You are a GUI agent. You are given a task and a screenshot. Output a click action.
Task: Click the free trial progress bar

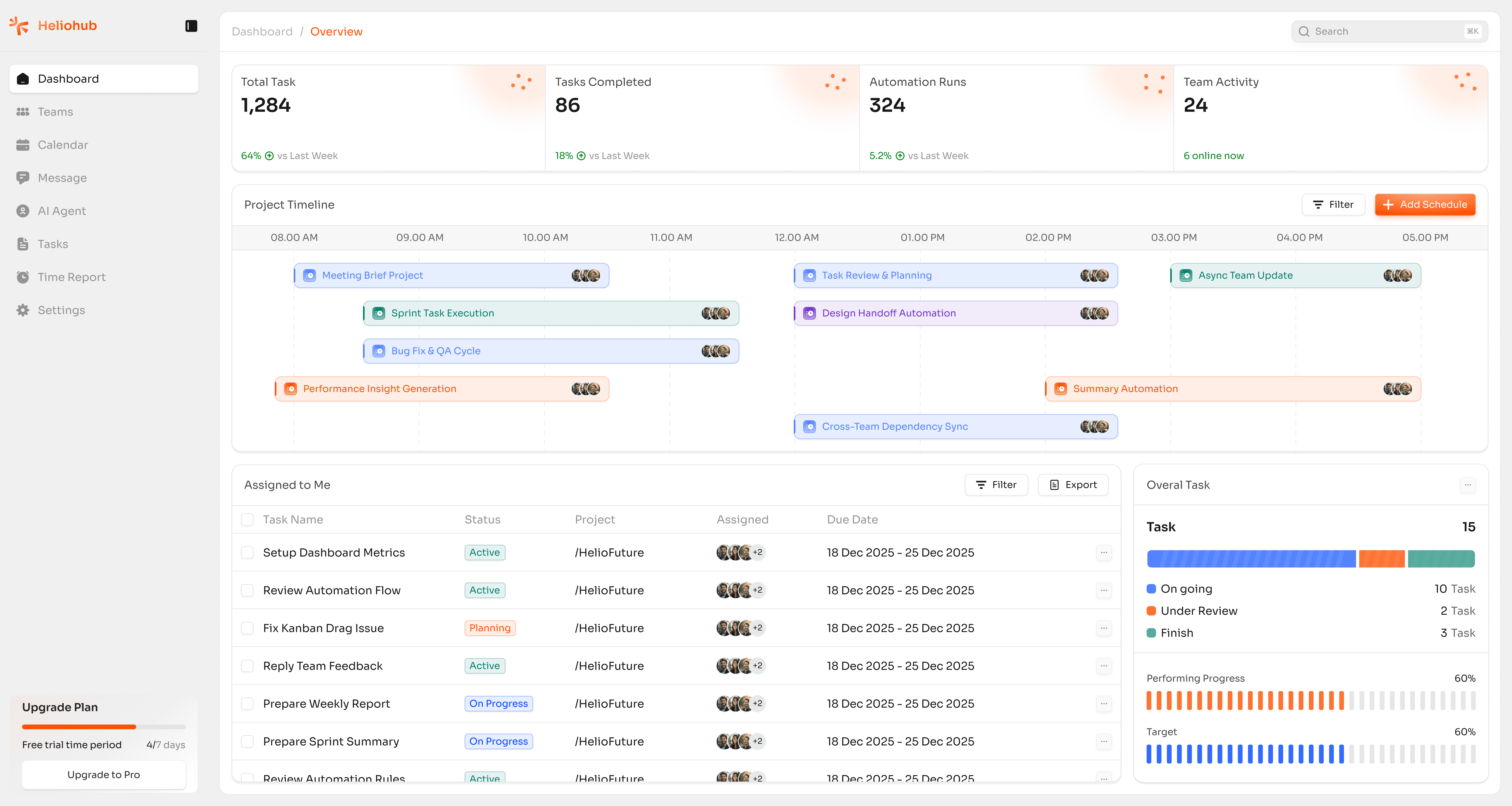[104, 727]
